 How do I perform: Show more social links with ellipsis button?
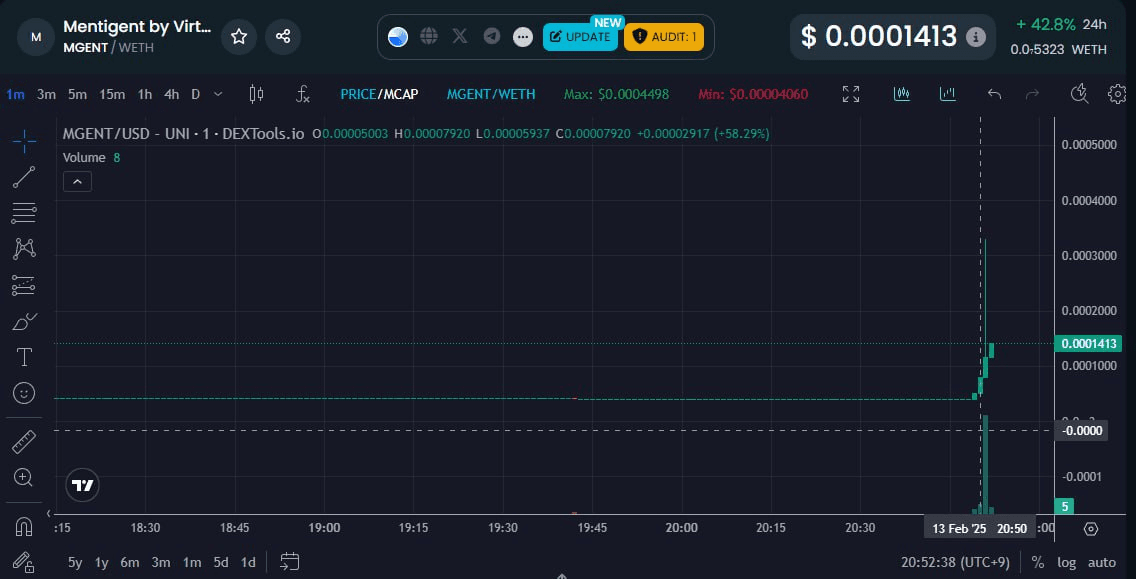[x=523, y=36]
